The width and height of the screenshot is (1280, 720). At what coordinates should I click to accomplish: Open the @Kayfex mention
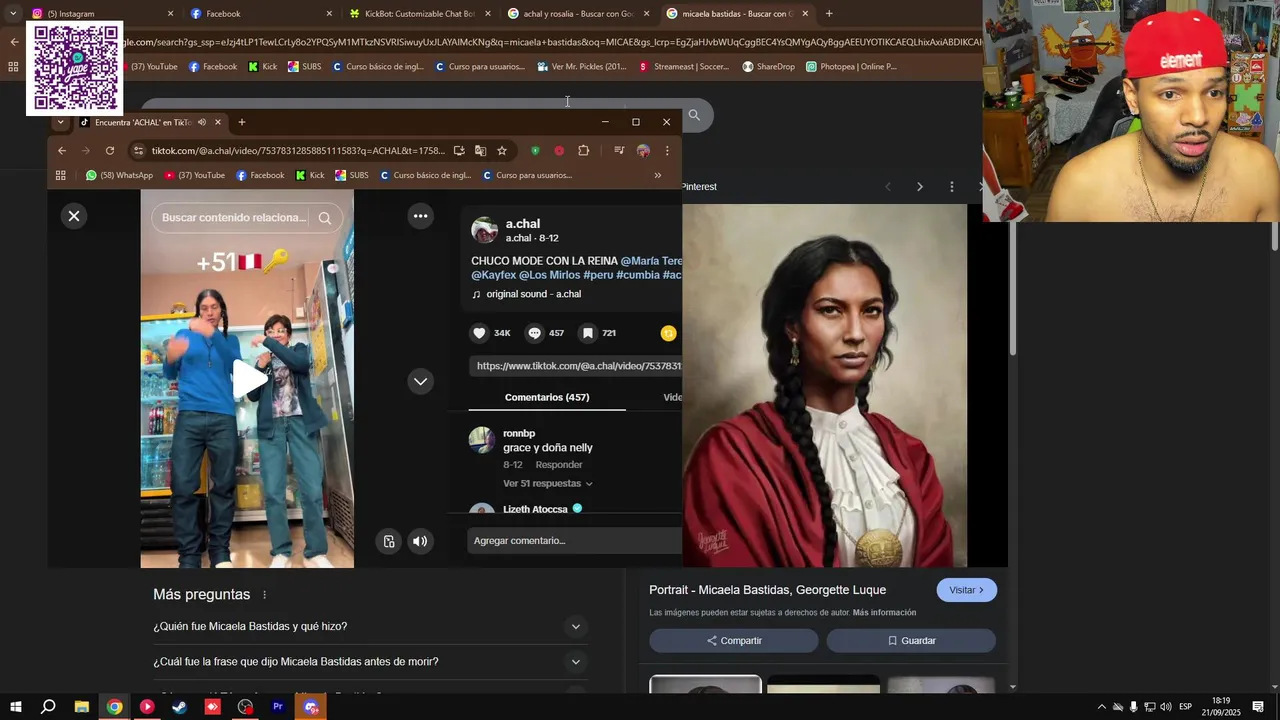pyautogui.click(x=494, y=275)
